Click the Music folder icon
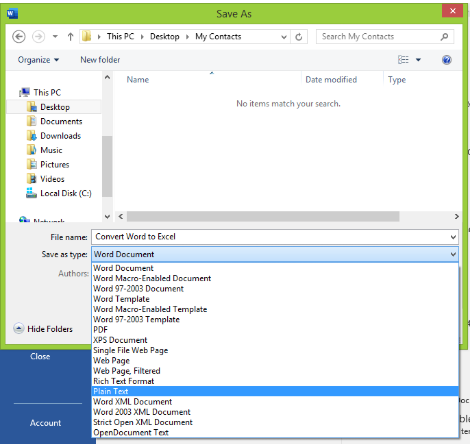This screenshot has width=470, height=445. tap(31, 150)
